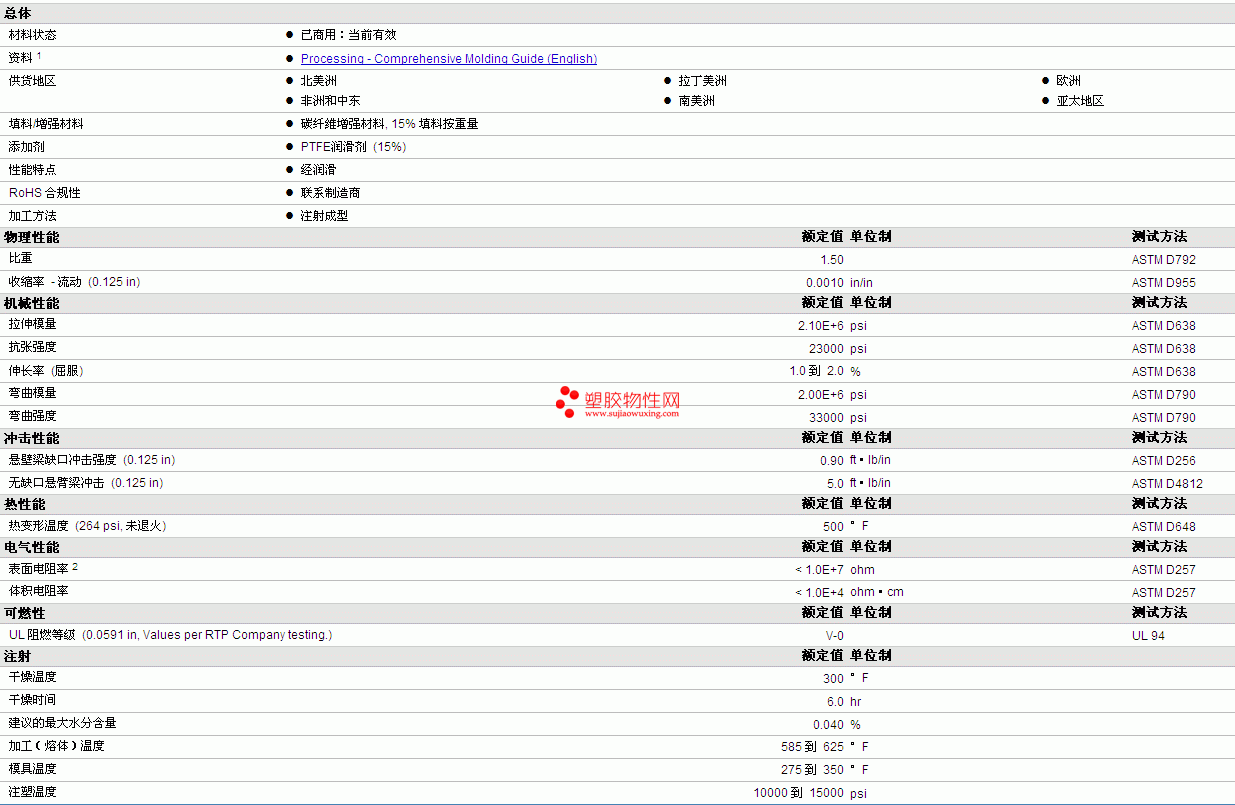Screen dimensions: 1235x805
Task: Click the 亚太地区 region bullet item
Action: click(1080, 101)
